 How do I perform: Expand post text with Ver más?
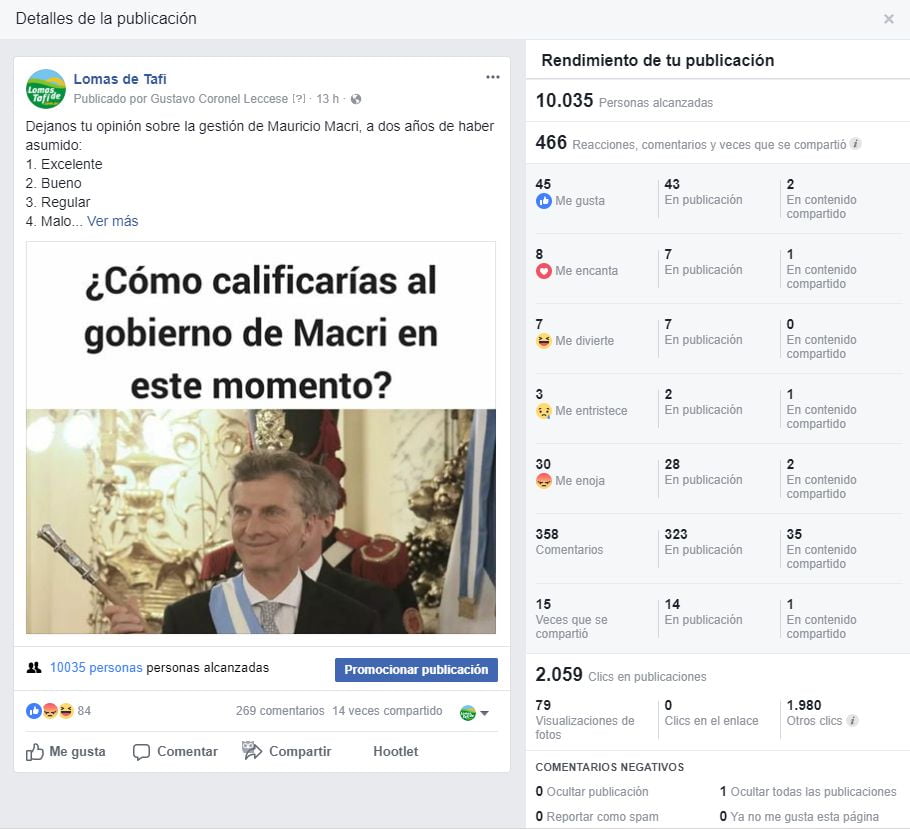pos(113,221)
